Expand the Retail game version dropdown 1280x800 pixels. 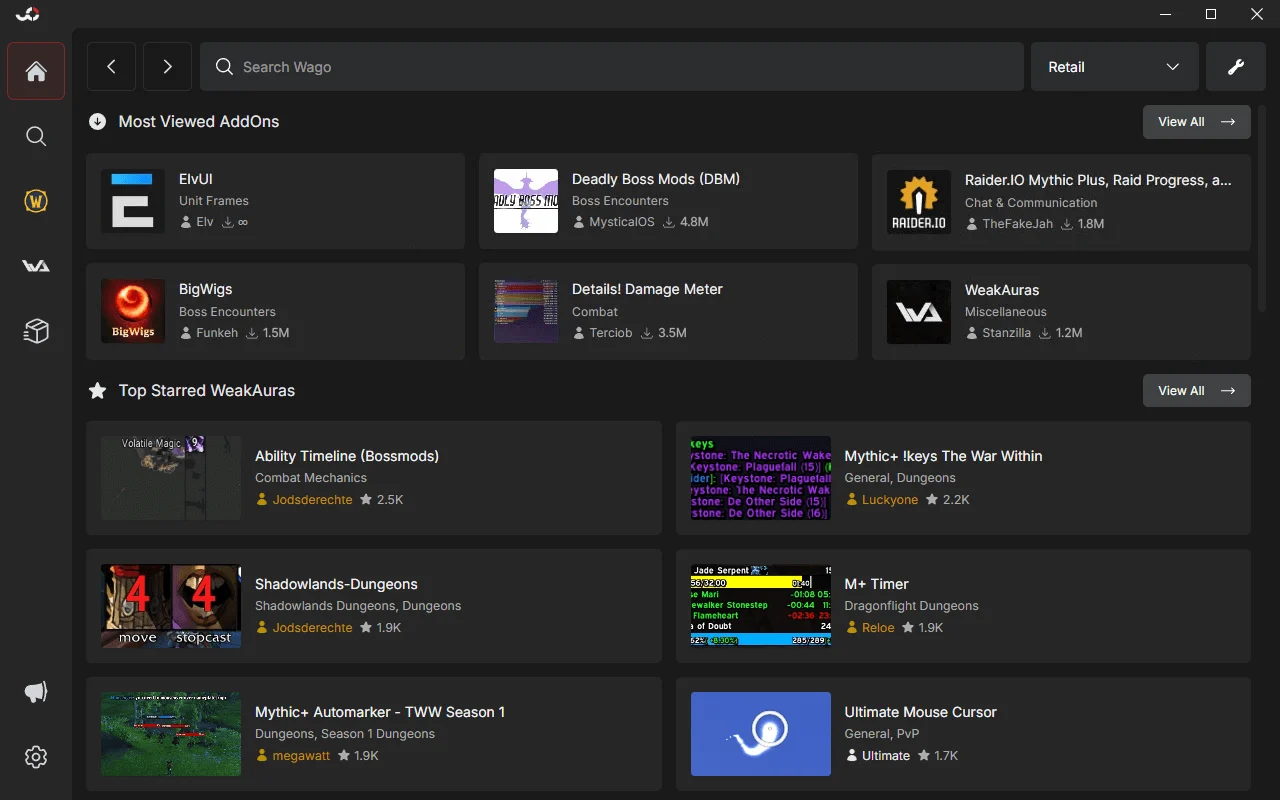[x=1114, y=67]
